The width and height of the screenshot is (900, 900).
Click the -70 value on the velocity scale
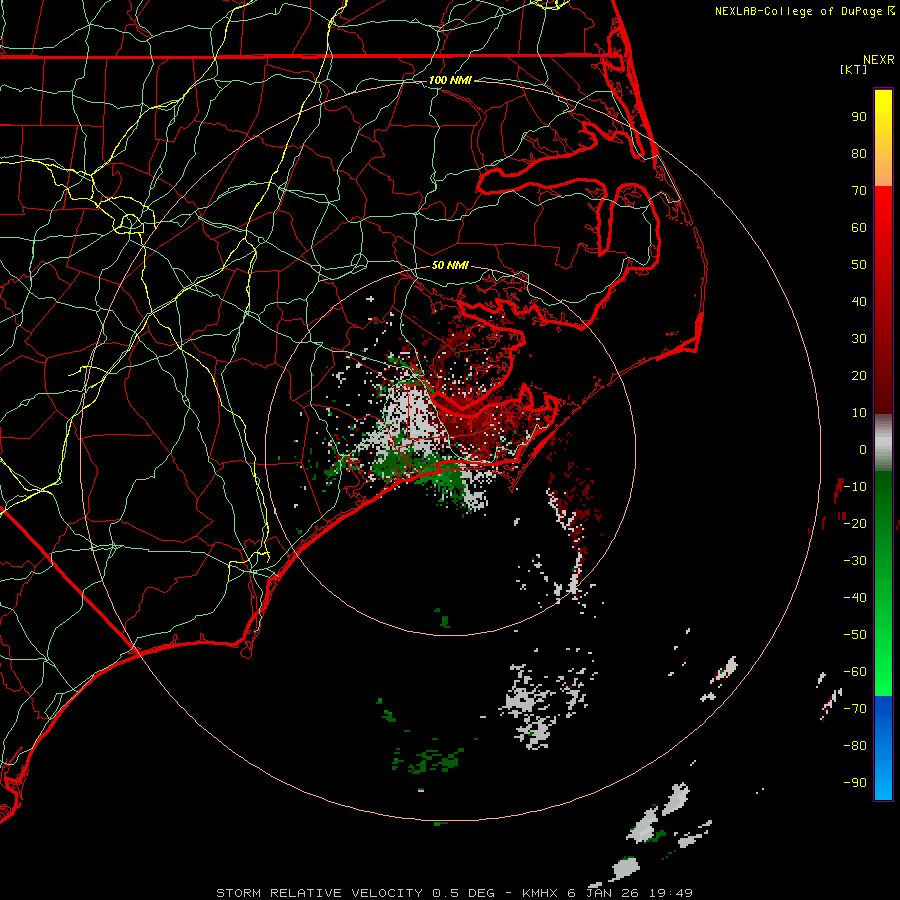point(855,709)
